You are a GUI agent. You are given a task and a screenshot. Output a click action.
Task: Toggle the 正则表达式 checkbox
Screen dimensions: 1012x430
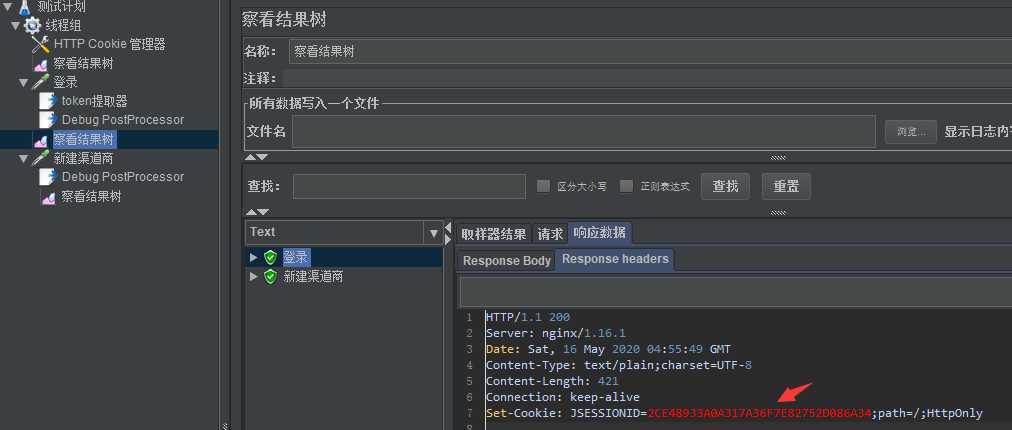[x=626, y=186]
